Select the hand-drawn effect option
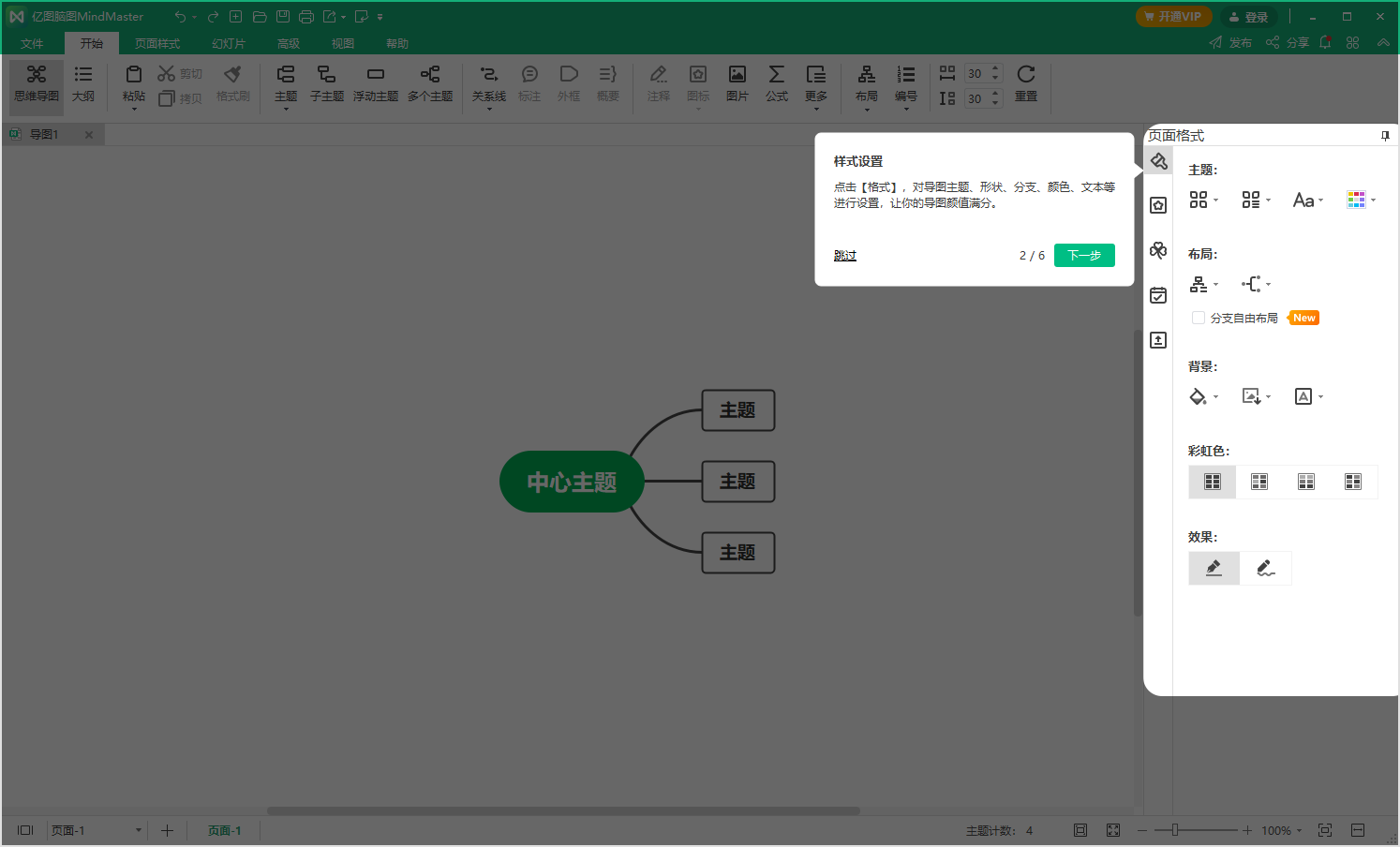The width and height of the screenshot is (1400, 847). 1266,568
